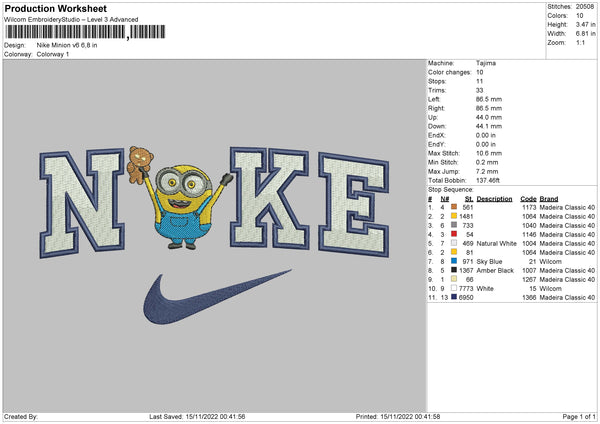
Task: Click the Code column header
Action: pyautogui.click(x=529, y=197)
